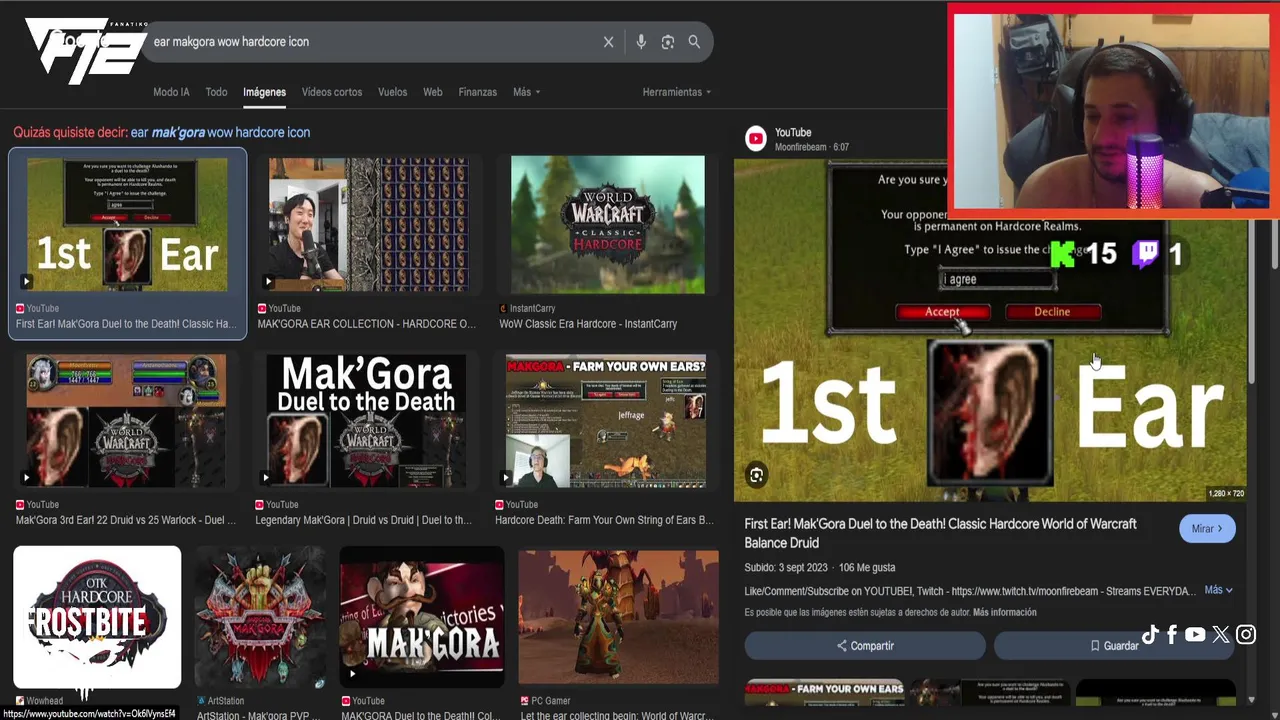
Task: Click Legendary Mak'Gora Druid vs Druid title
Action: tap(363, 520)
